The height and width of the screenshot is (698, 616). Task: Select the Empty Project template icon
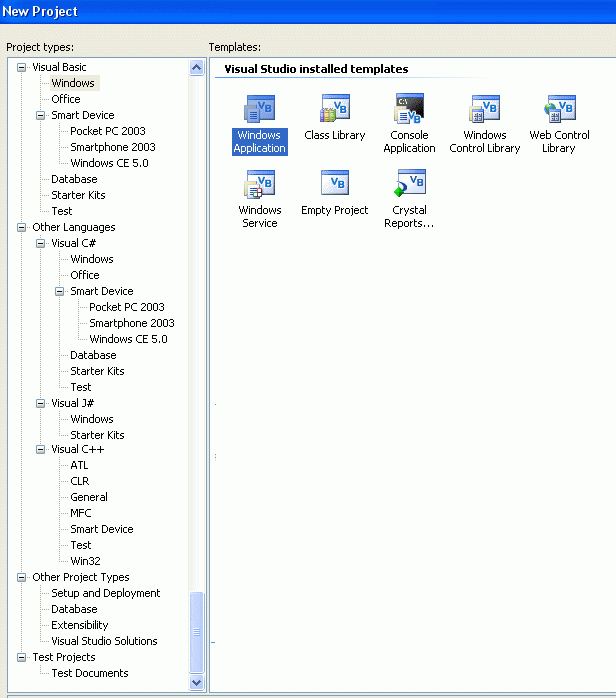click(334, 184)
